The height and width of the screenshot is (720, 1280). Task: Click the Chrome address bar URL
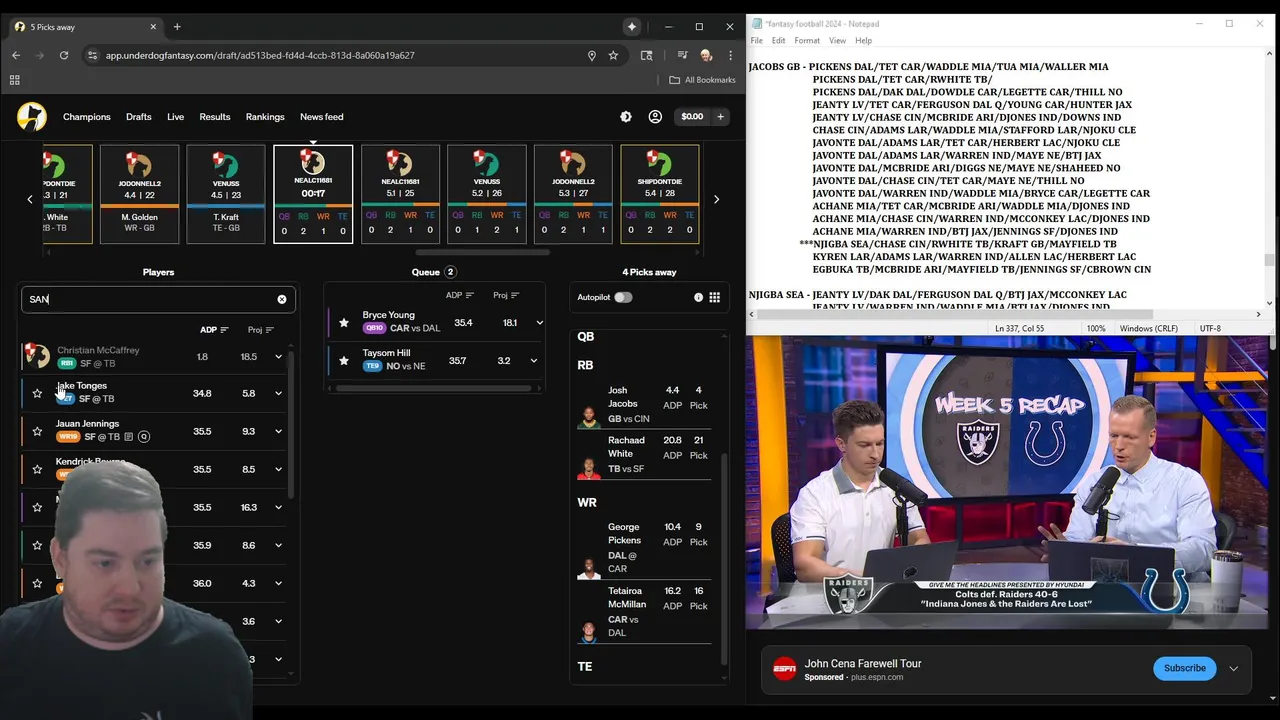click(x=260, y=55)
